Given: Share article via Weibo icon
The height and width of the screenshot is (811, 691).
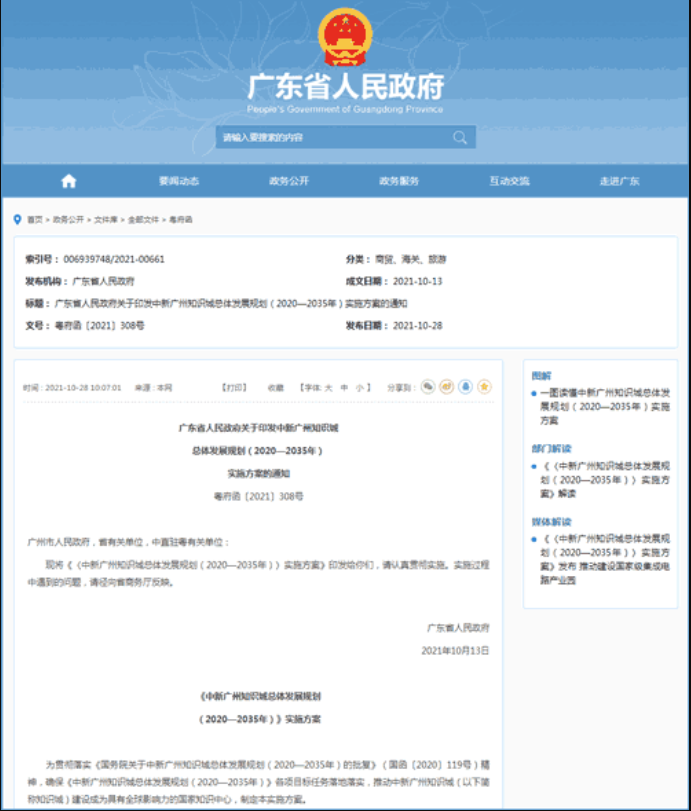Looking at the screenshot, I should point(447,387).
